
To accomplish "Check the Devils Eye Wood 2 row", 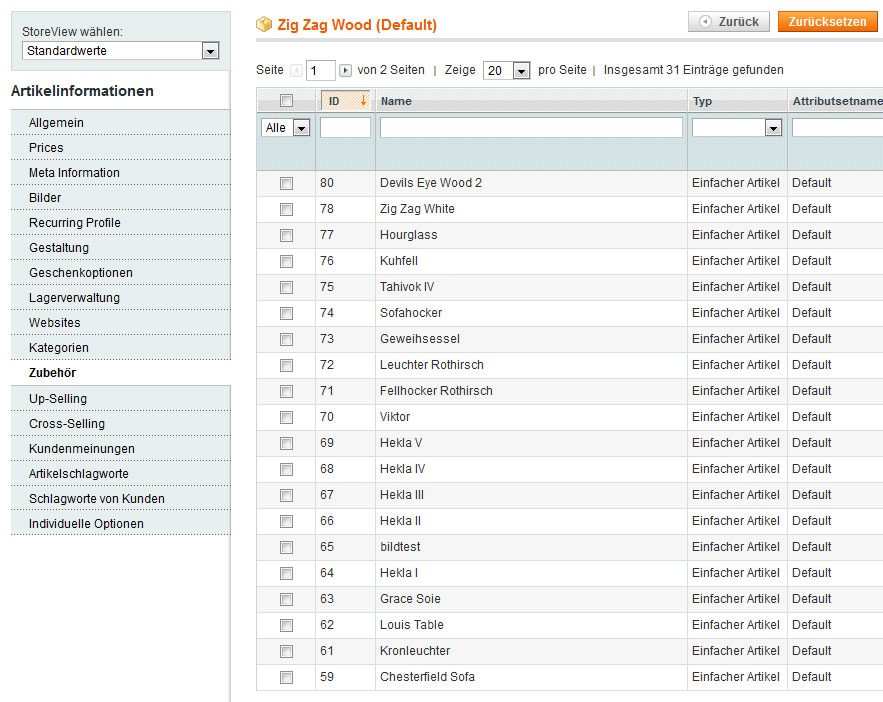I will (x=287, y=184).
